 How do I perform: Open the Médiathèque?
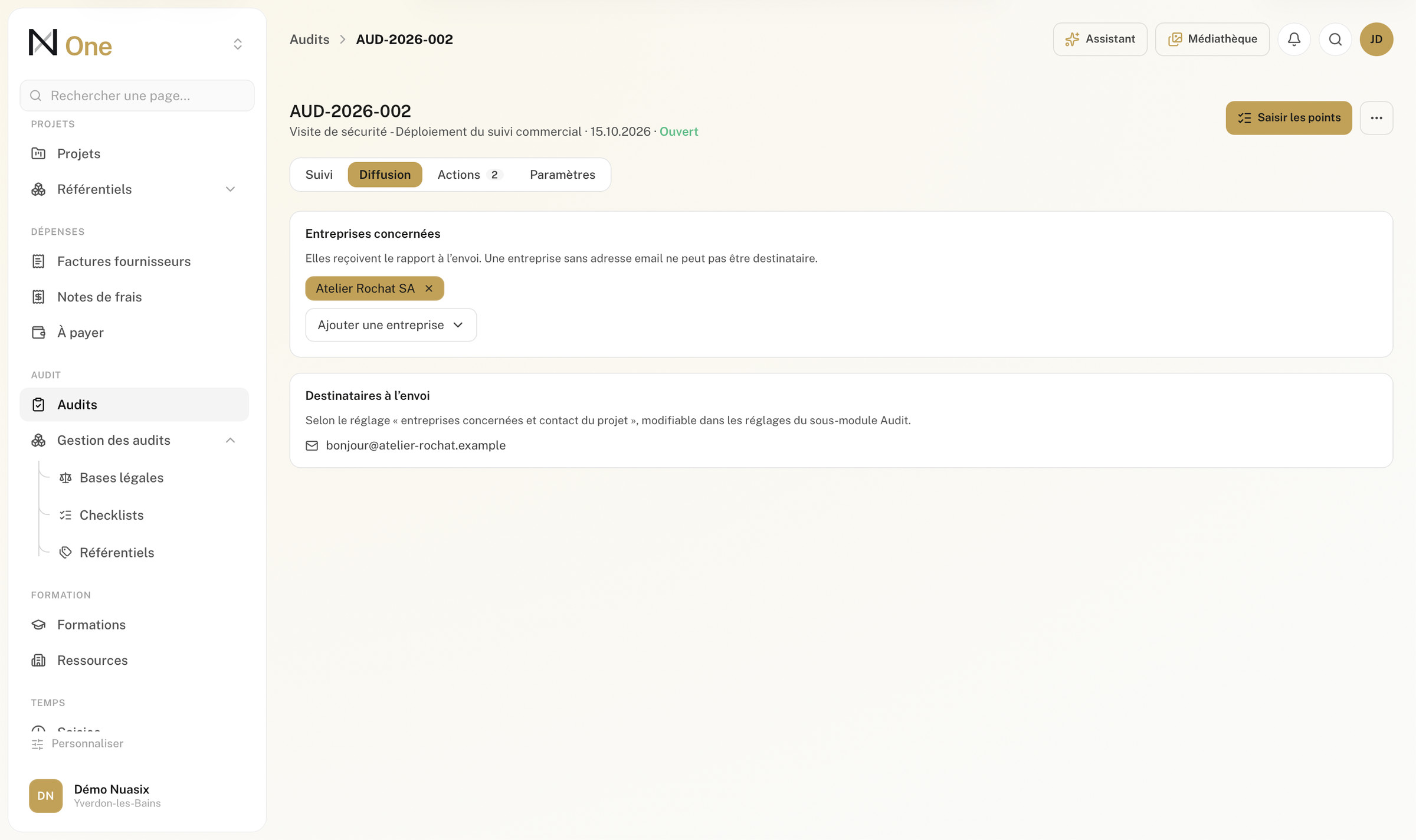click(x=1212, y=39)
